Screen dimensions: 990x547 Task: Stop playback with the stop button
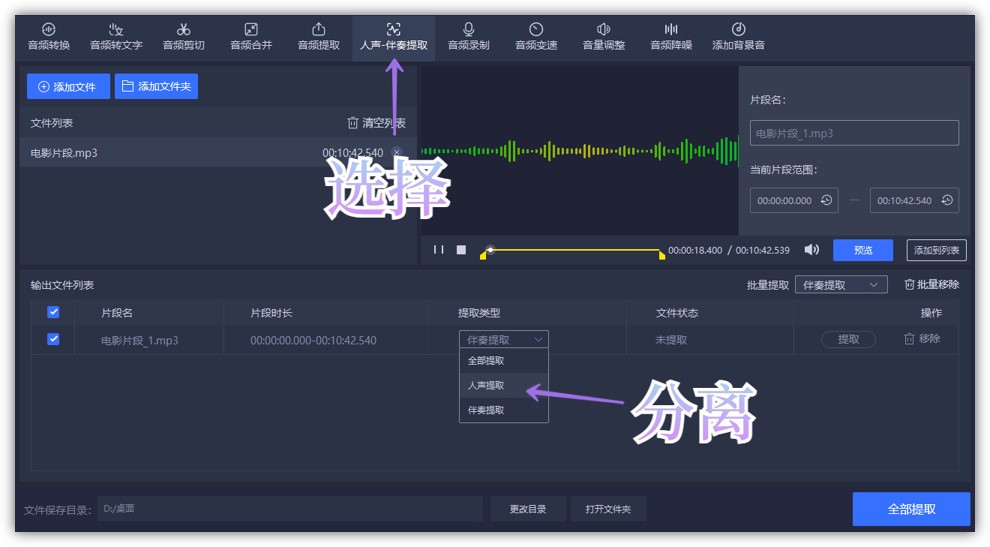pyautogui.click(x=461, y=250)
